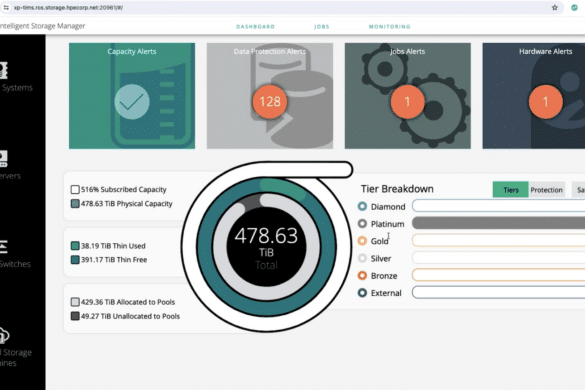Screen dimensions: 585x390
Task: Click the browser address bar URL
Action: coord(69,7)
